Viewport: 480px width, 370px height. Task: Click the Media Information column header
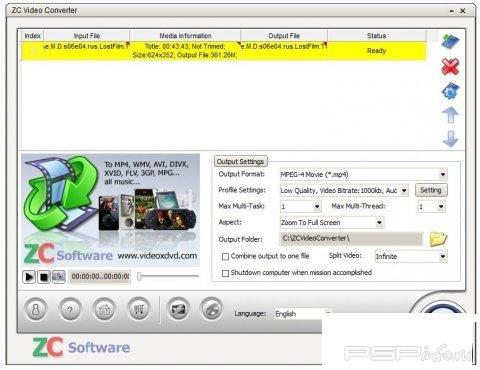click(x=185, y=36)
